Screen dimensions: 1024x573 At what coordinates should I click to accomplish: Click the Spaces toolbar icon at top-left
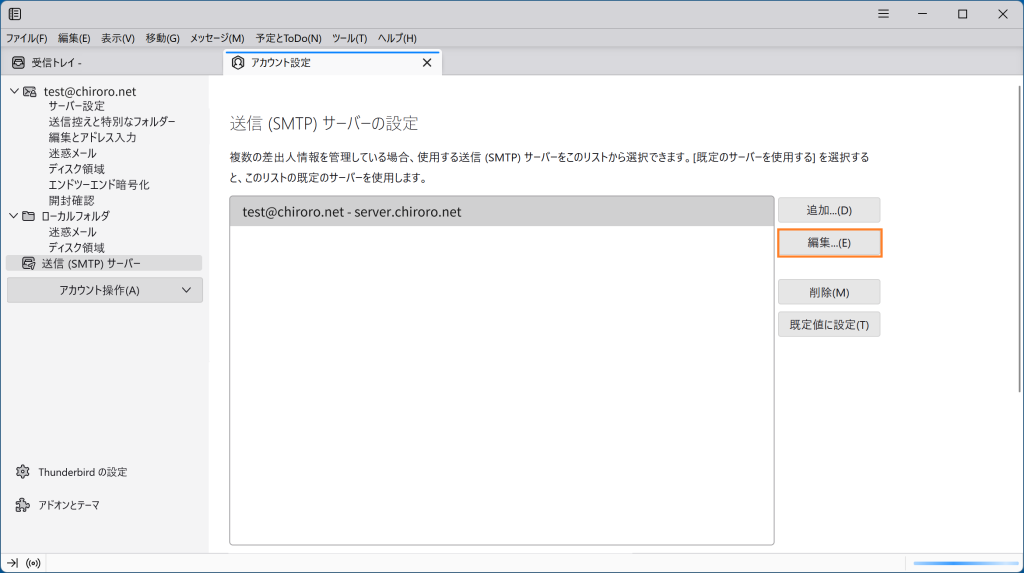[15, 14]
